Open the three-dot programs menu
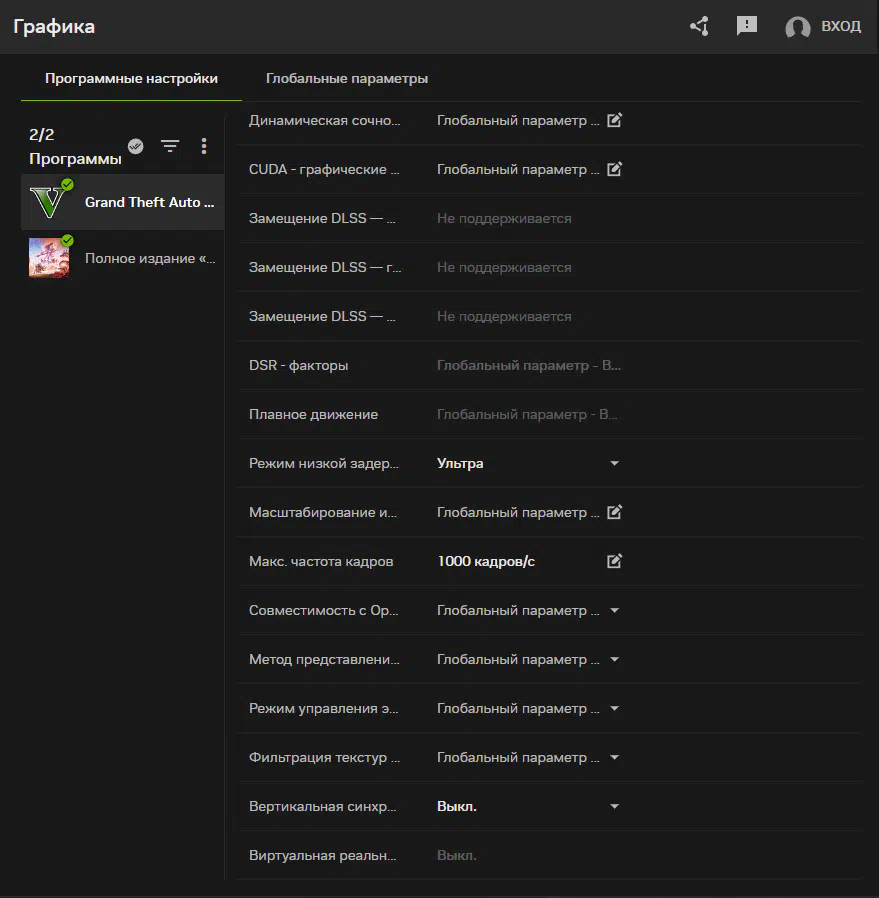 point(204,146)
